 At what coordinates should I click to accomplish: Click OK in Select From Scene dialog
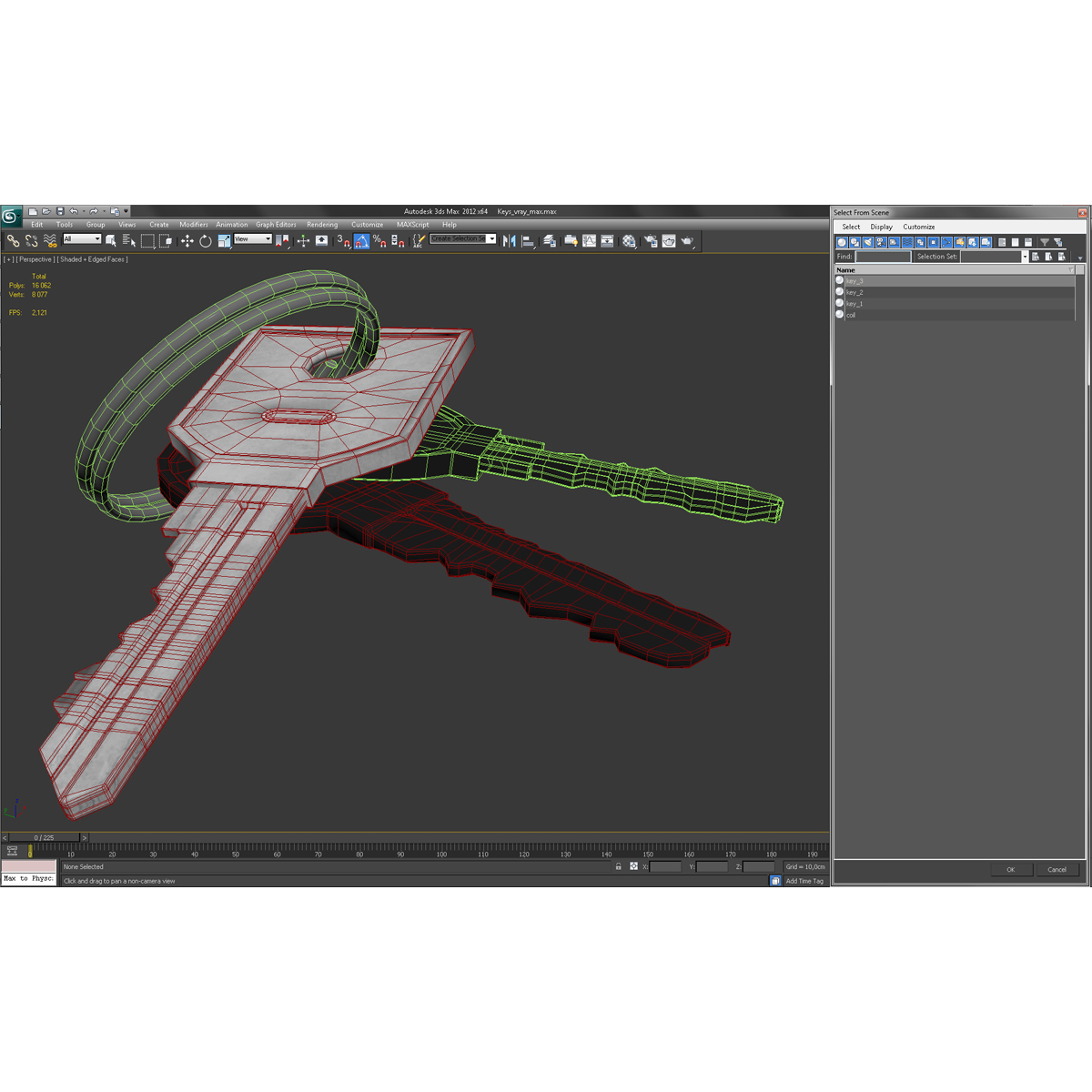pos(1011,869)
